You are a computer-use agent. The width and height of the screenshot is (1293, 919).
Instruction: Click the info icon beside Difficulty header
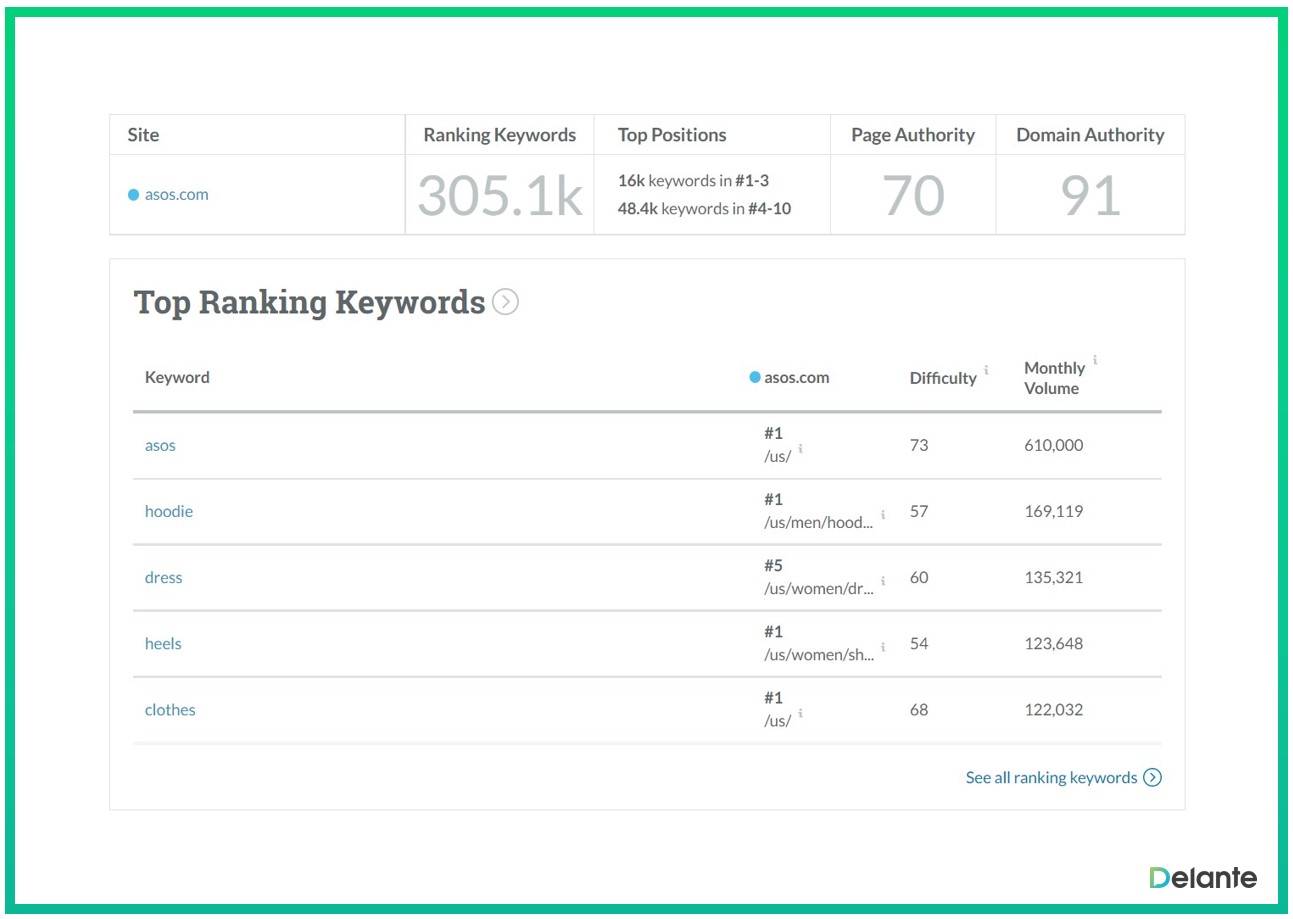[x=986, y=370]
